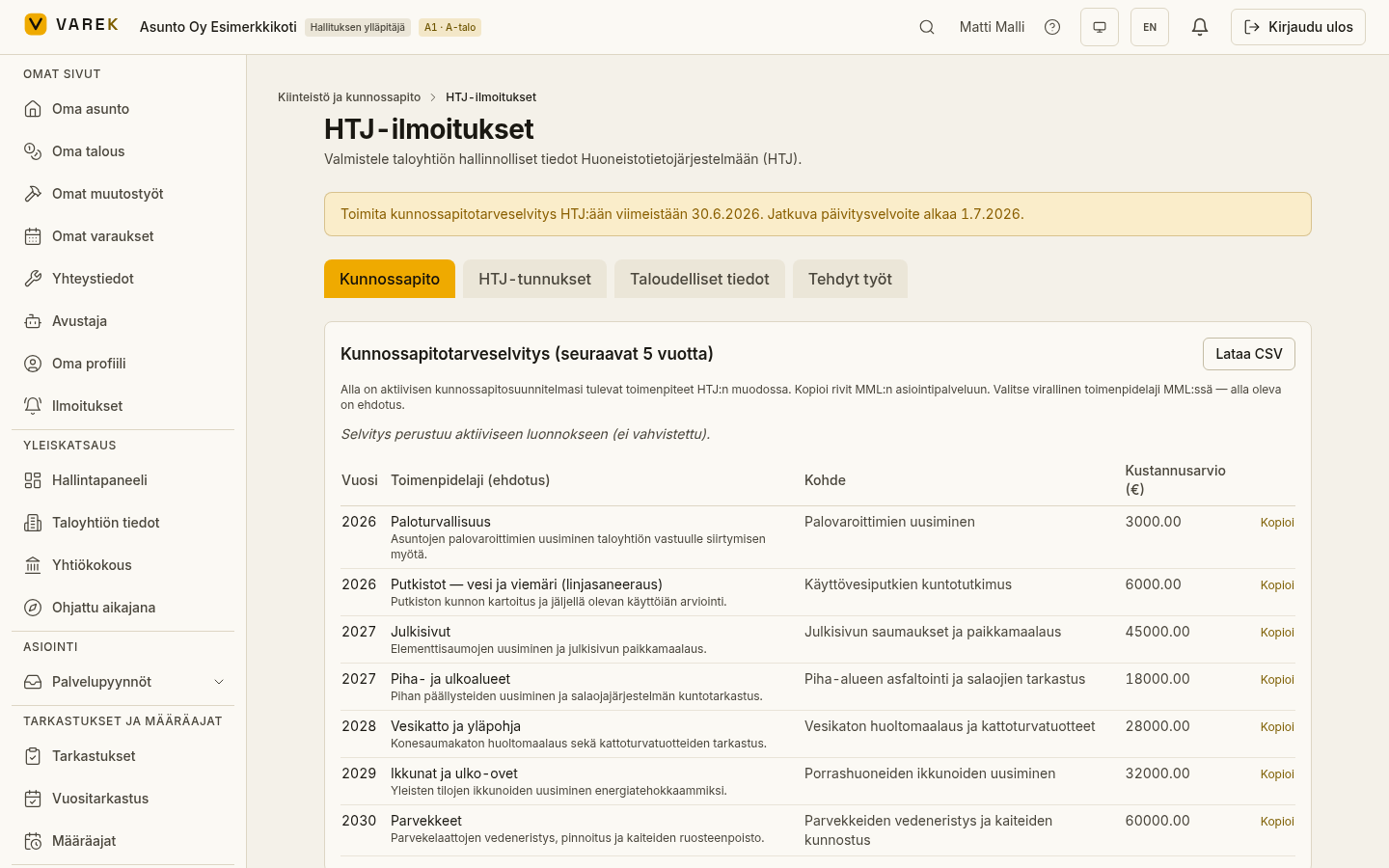
Task: Click the Toimenpidelaji (ehdotus) column header
Action: 470,480
